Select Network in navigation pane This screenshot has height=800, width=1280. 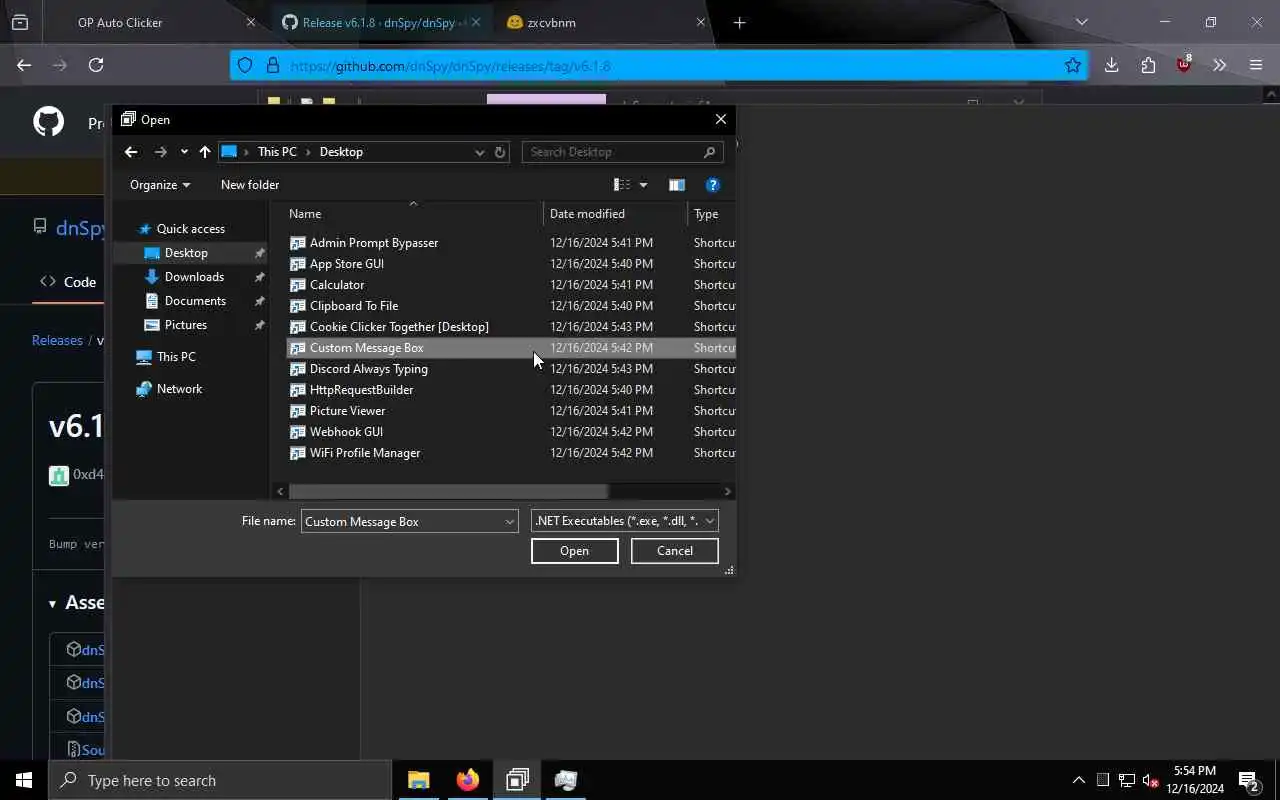[x=179, y=389]
